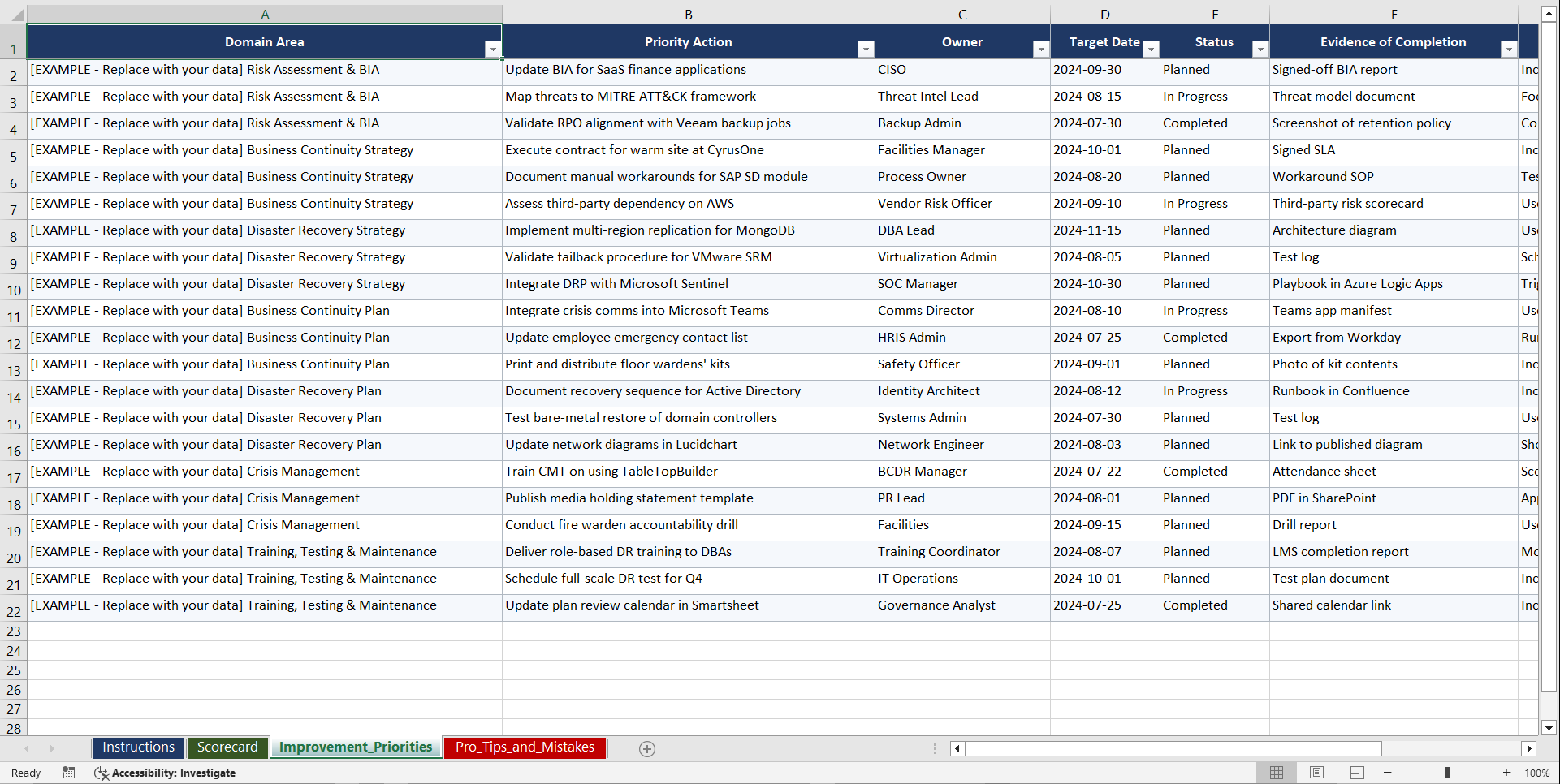Add a new worksheet with the plus button
Image resolution: width=1560 pixels, height=784 pixels.
(647, 748)
